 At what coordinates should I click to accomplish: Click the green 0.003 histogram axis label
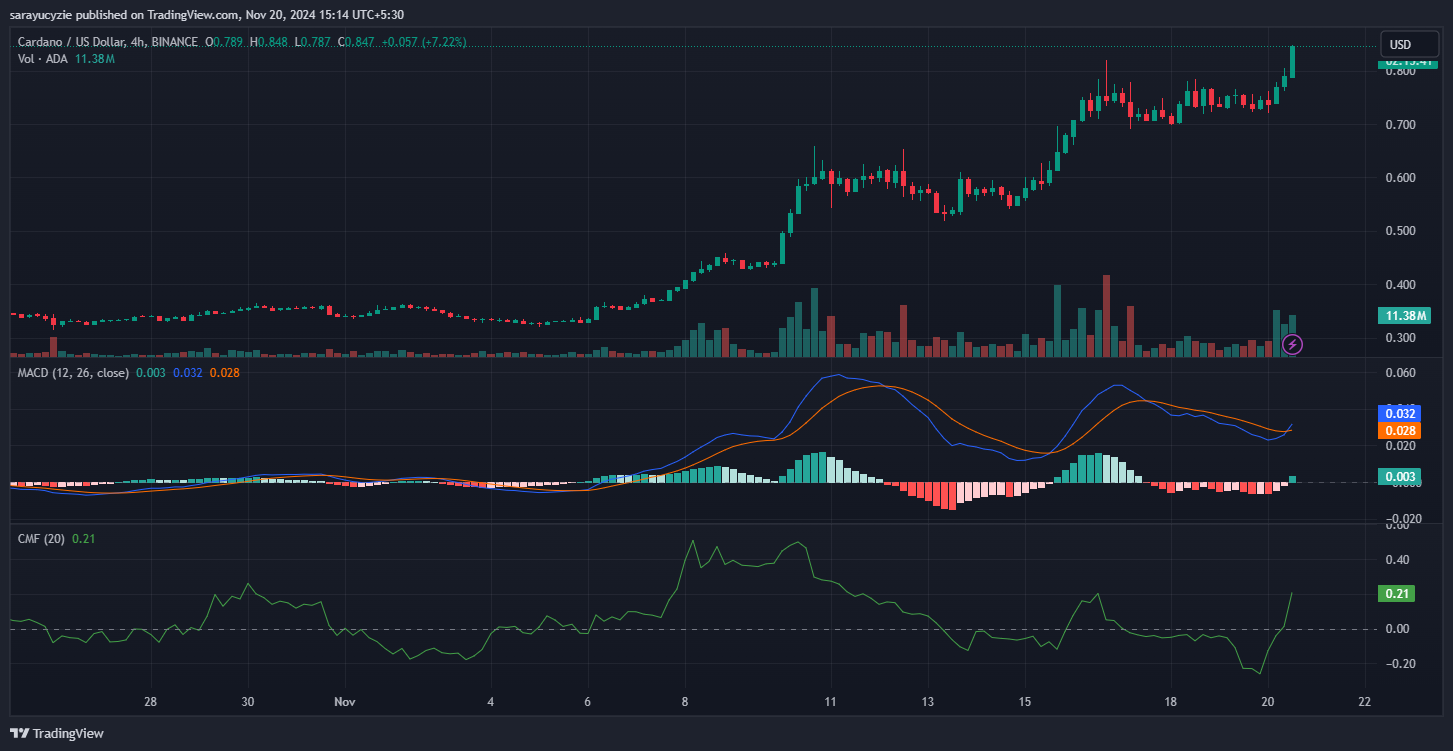1400,477
